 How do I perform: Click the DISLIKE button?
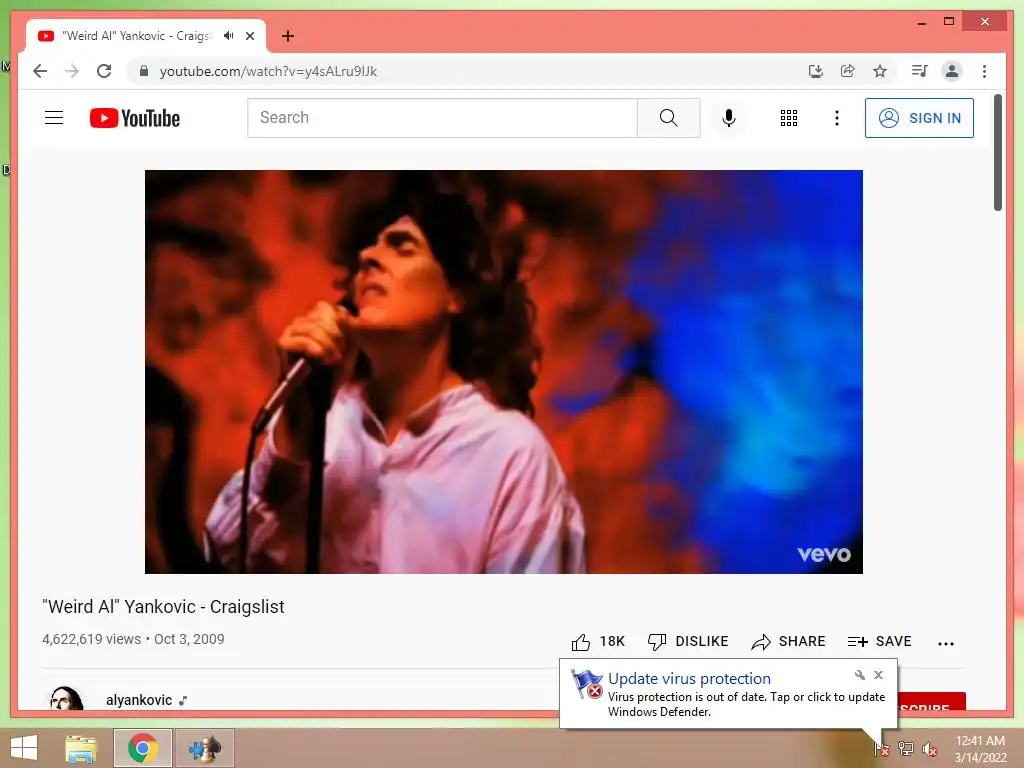pyautogui.click(x=688, y=642)
